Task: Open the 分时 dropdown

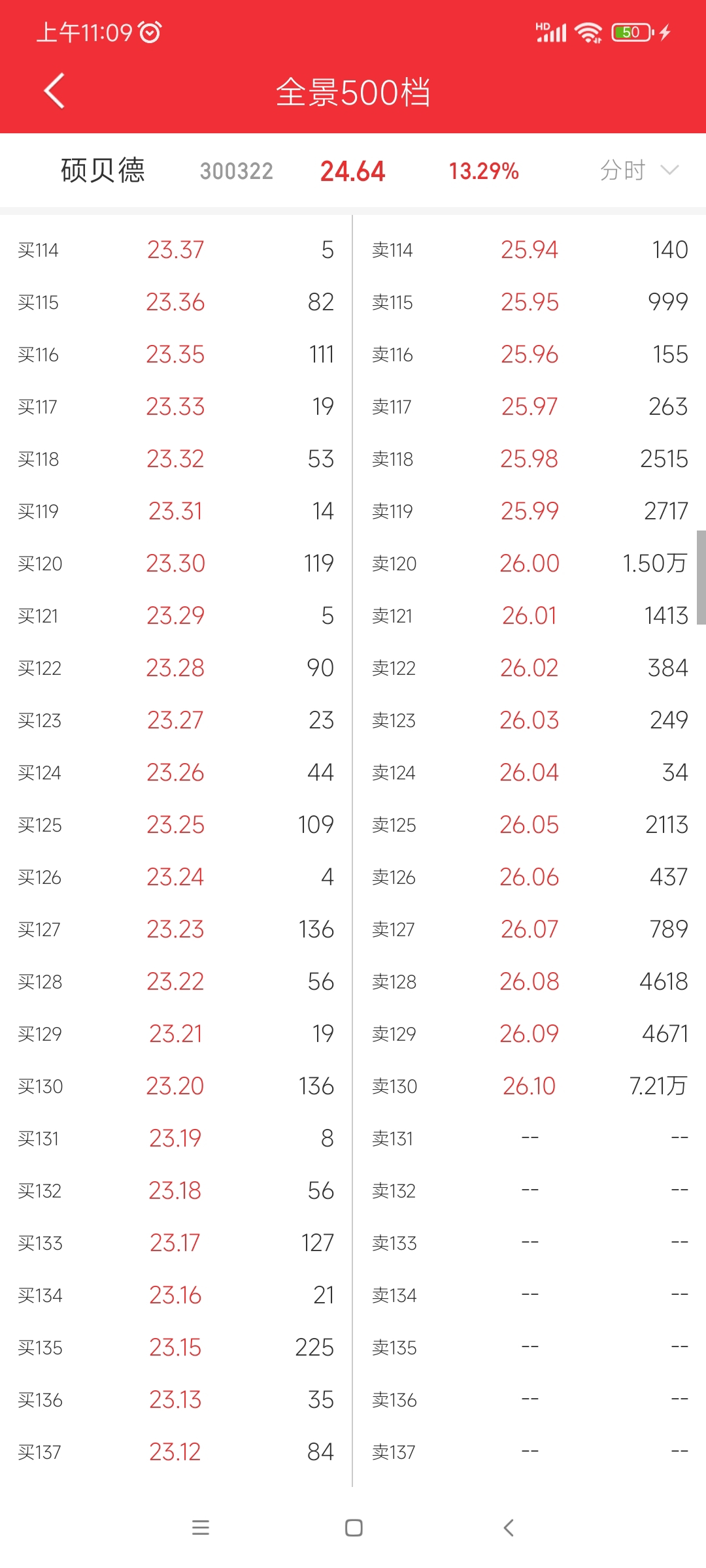Action: 639,171
